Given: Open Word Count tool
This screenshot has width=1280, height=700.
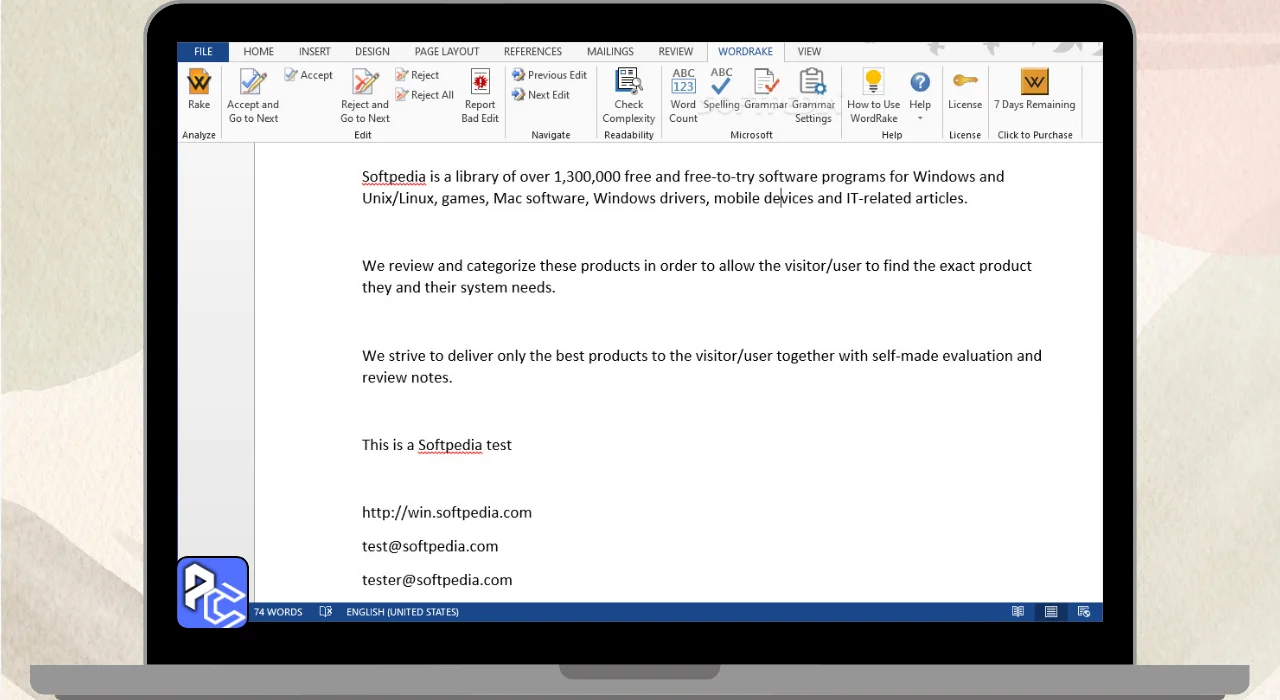Looking at the screenshot, I should coord(683,95).
